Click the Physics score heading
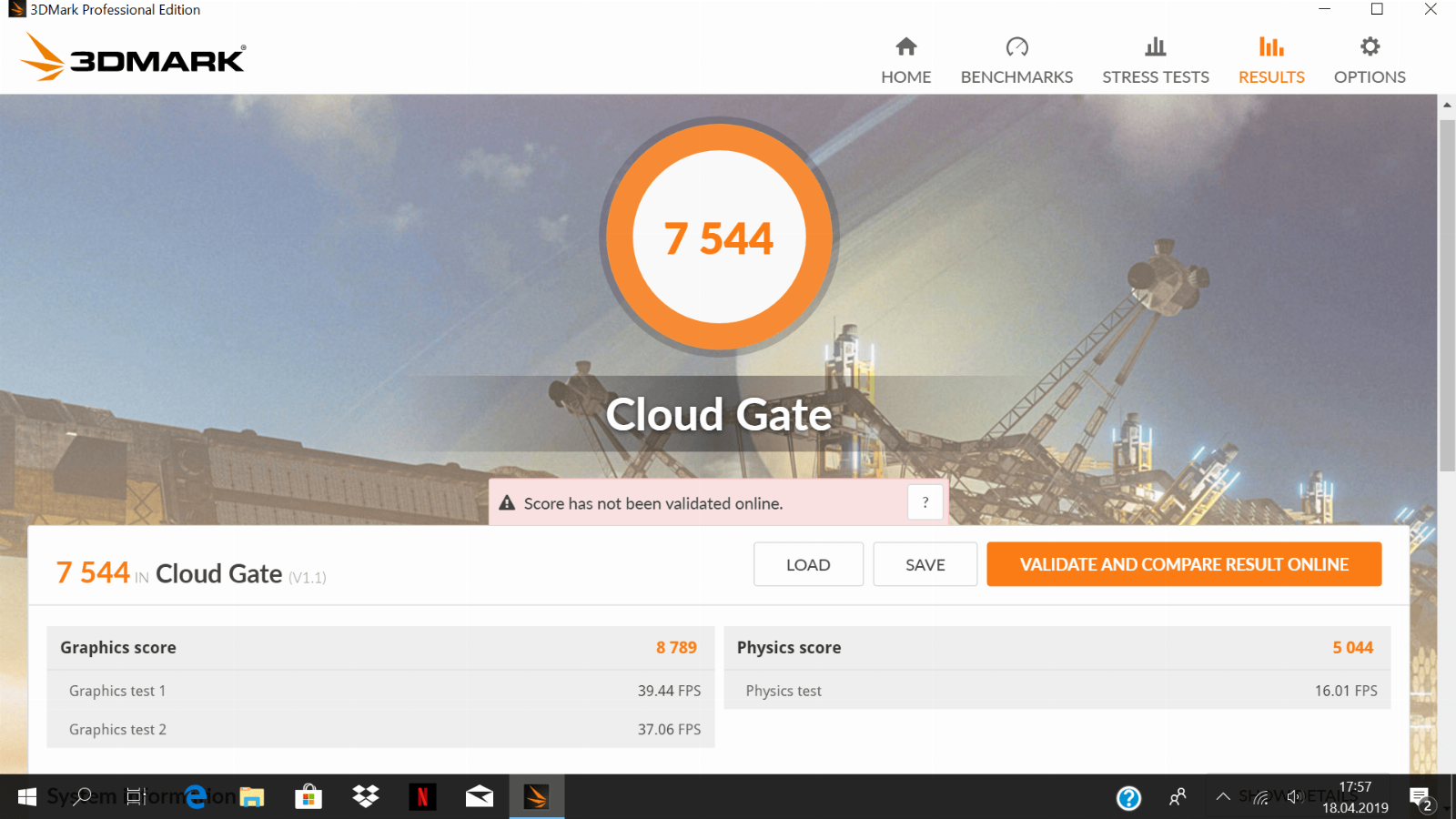Image resolution: width=1456 pixels, height=819 pixels. [789, 647]
